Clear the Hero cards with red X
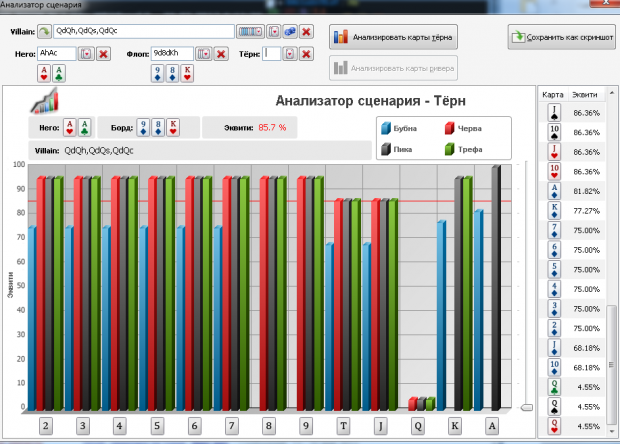Image resolution: width=620 pixels, height=444 pixels. (x=103, y=54)
